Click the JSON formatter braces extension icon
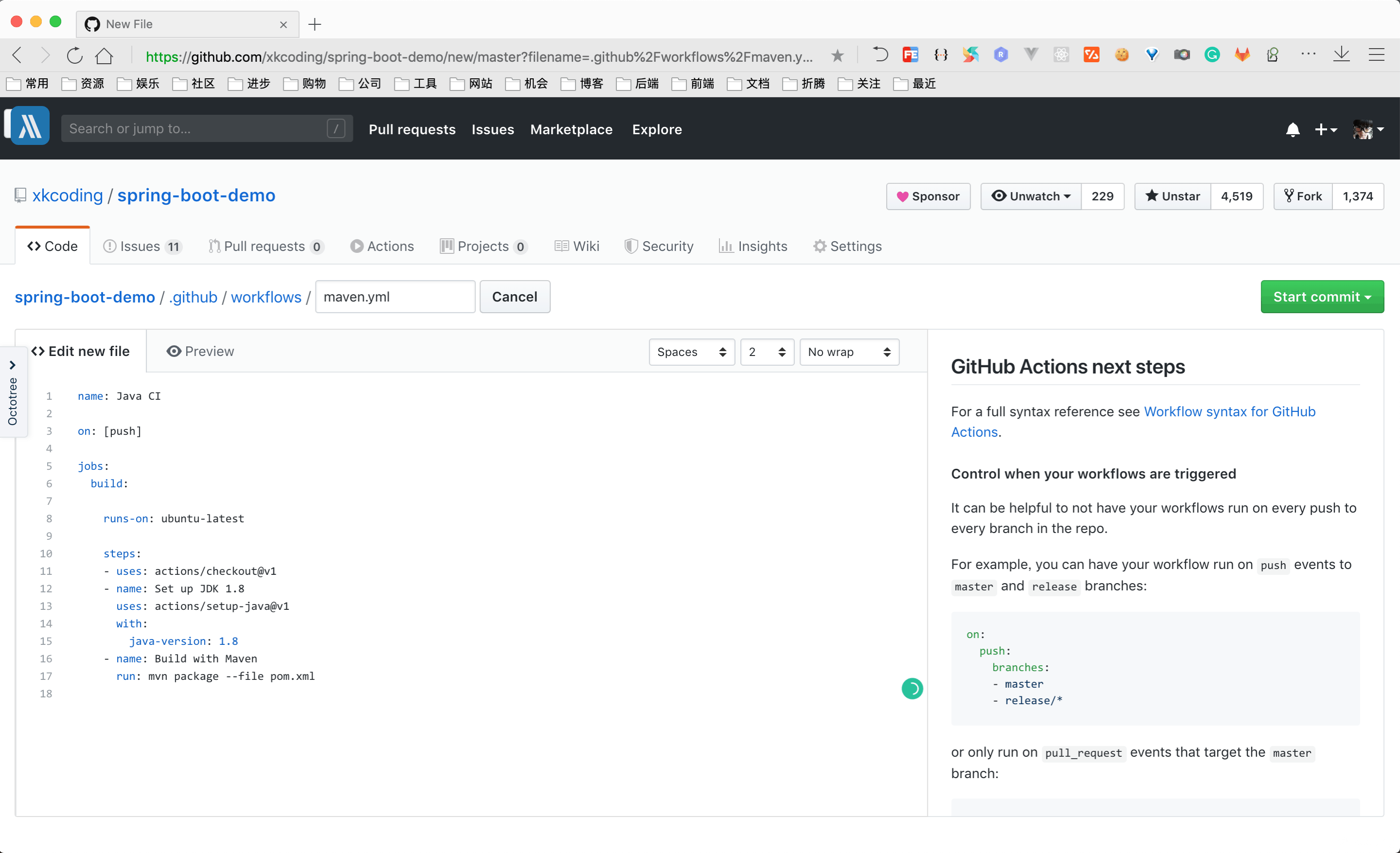The height and width of the screenshot is (853, 1400). [941, 55]
